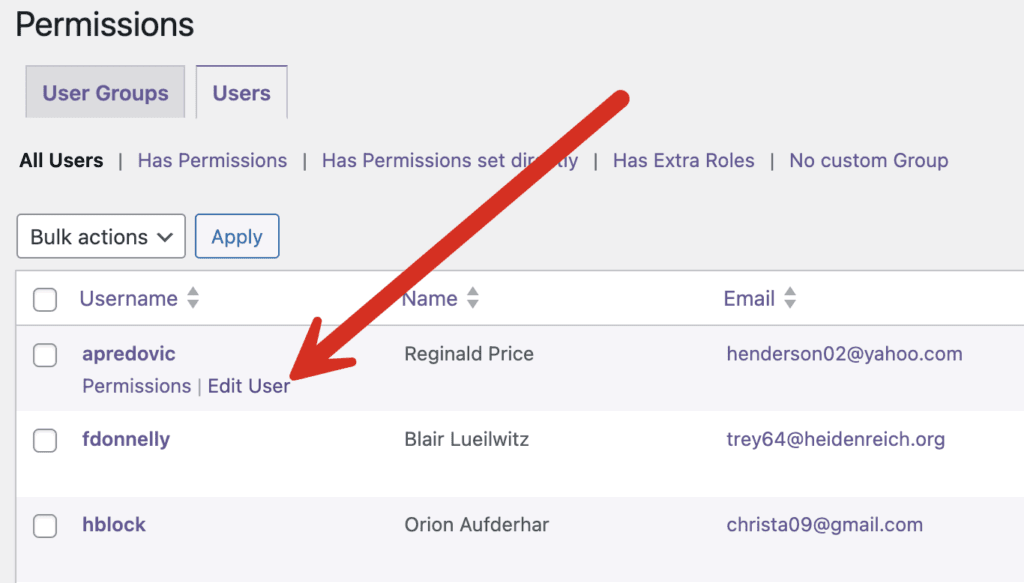Sort users by Username column arrows

pos(193,298)
